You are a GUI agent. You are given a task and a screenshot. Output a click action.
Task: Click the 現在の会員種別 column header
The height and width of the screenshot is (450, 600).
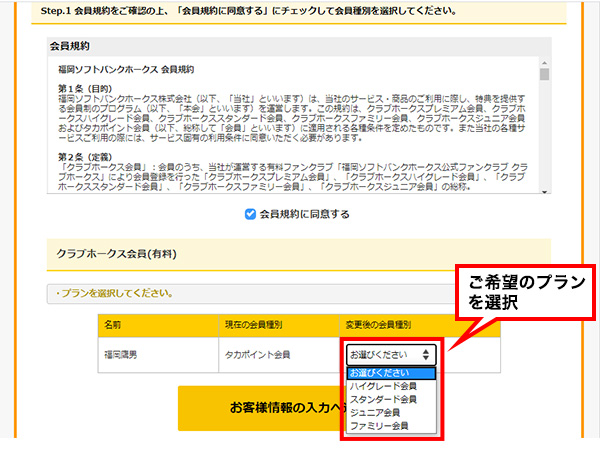point(254,325)
